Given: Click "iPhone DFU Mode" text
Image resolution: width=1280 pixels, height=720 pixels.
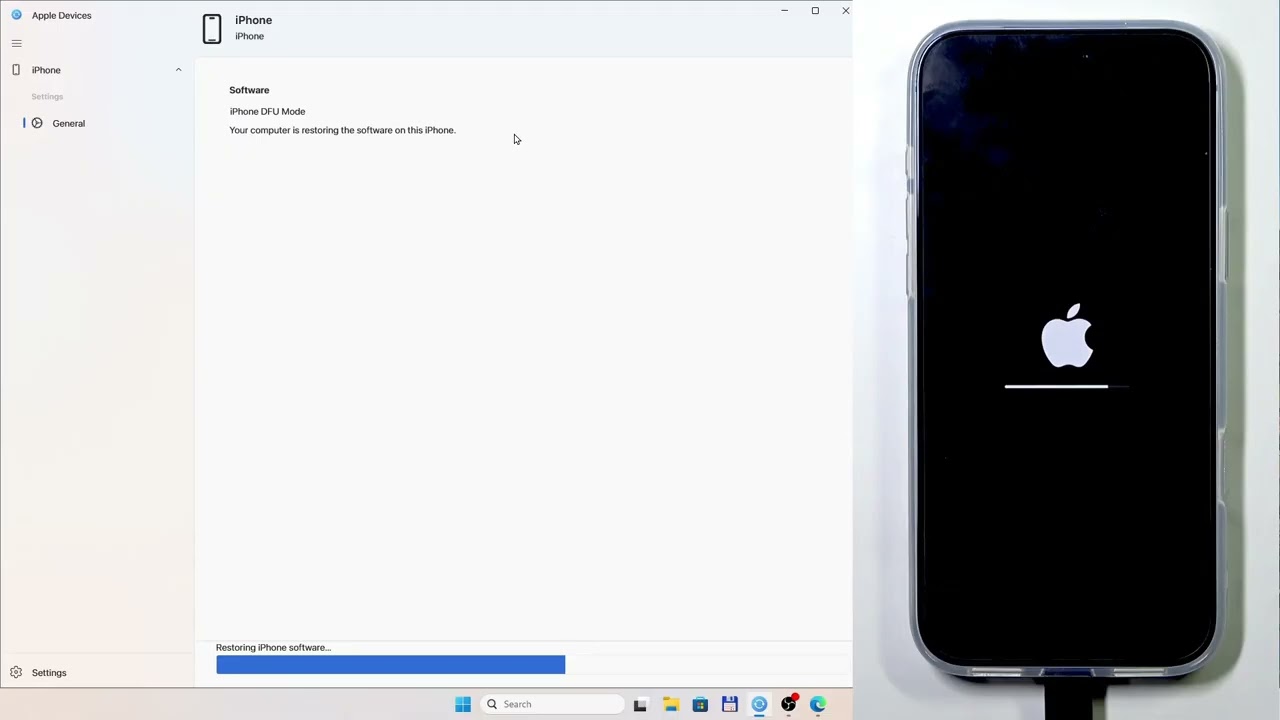Looking at the screenshot, I should 267,111.
